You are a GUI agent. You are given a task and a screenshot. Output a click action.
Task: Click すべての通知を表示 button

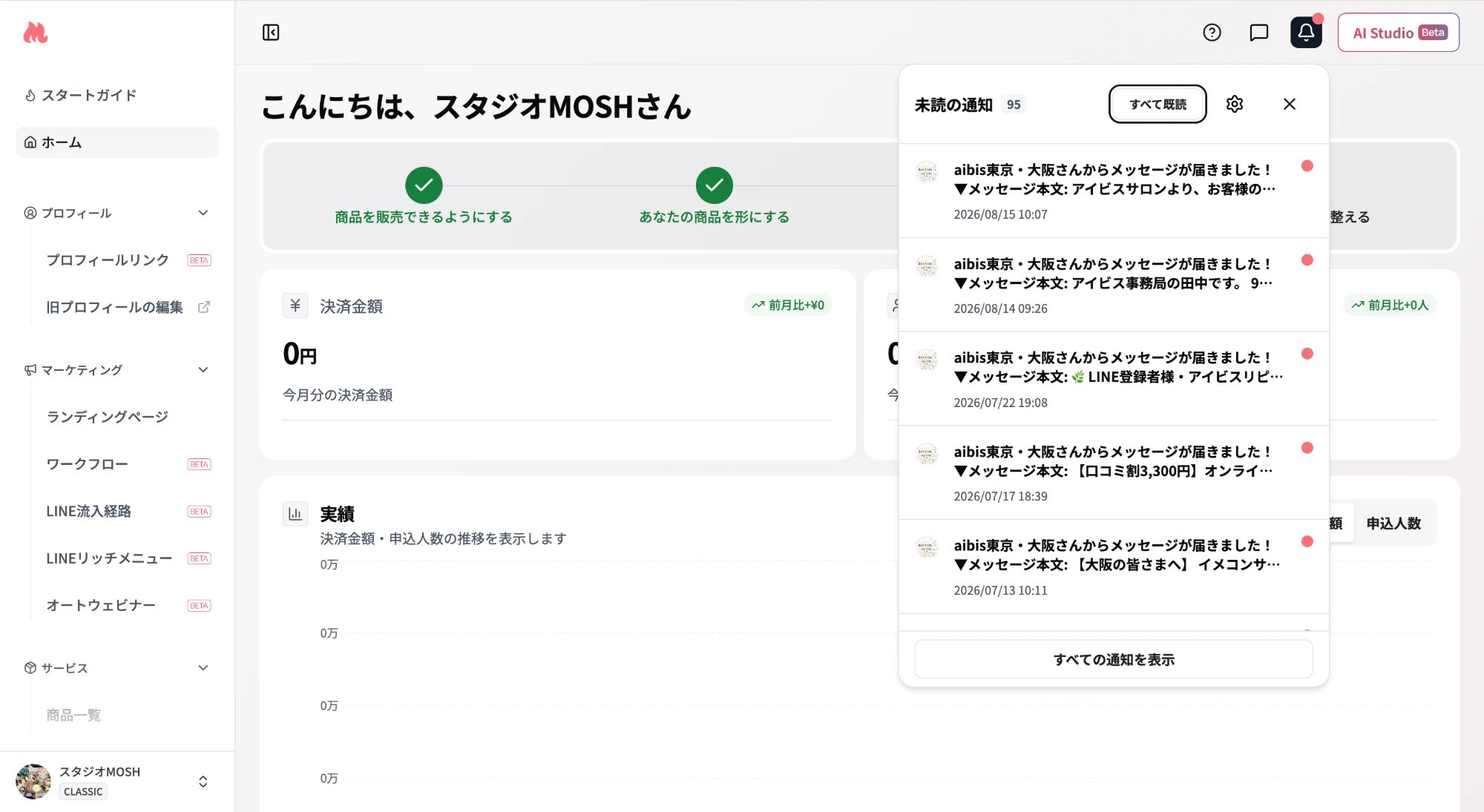(x=1114, y=659)
